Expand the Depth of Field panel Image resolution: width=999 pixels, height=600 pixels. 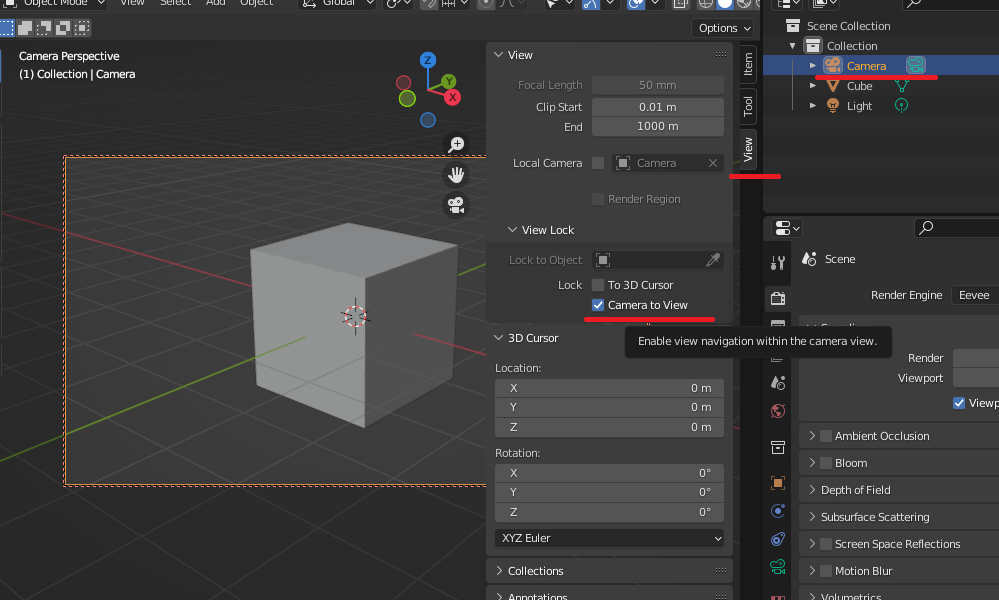click(812, 490)
